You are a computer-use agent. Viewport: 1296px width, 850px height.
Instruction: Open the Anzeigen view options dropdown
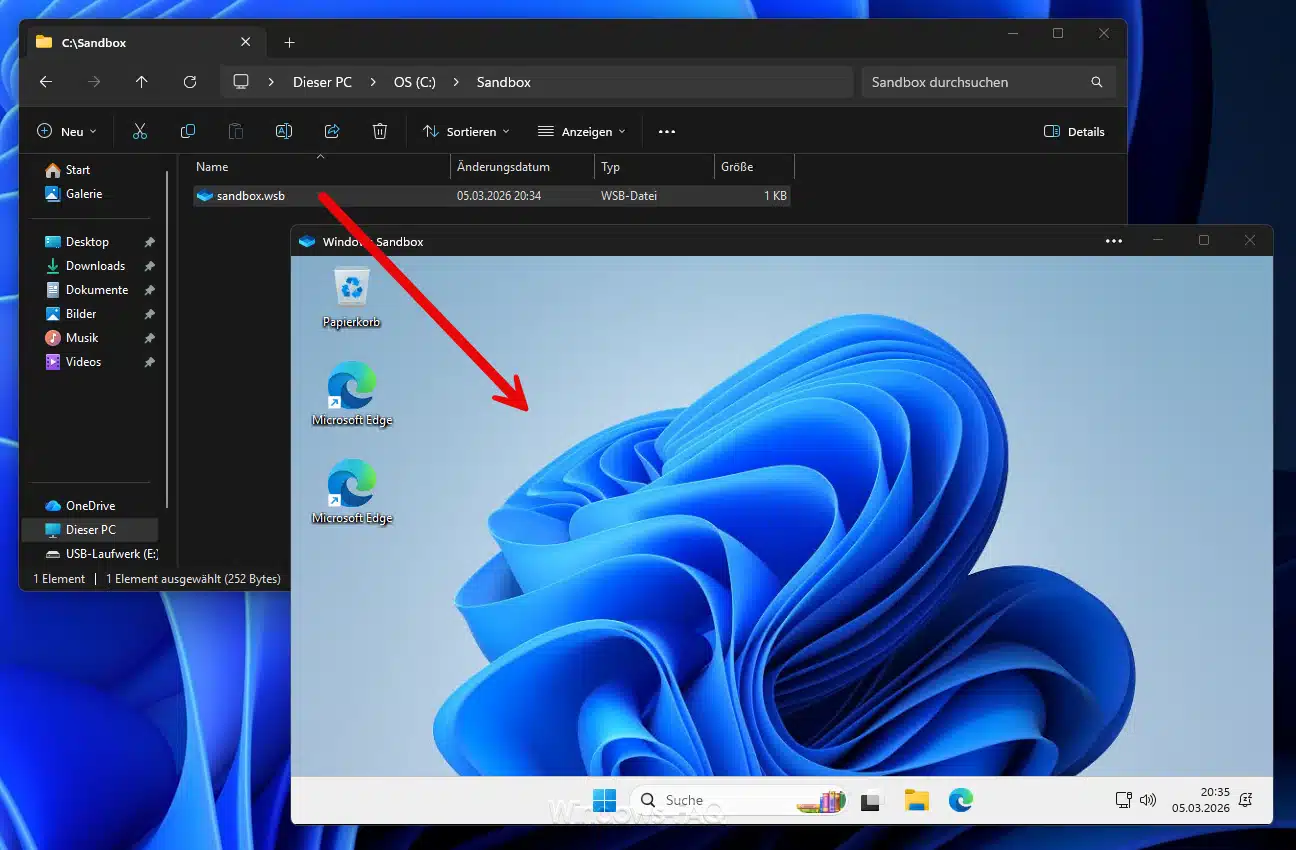[581, 131]
